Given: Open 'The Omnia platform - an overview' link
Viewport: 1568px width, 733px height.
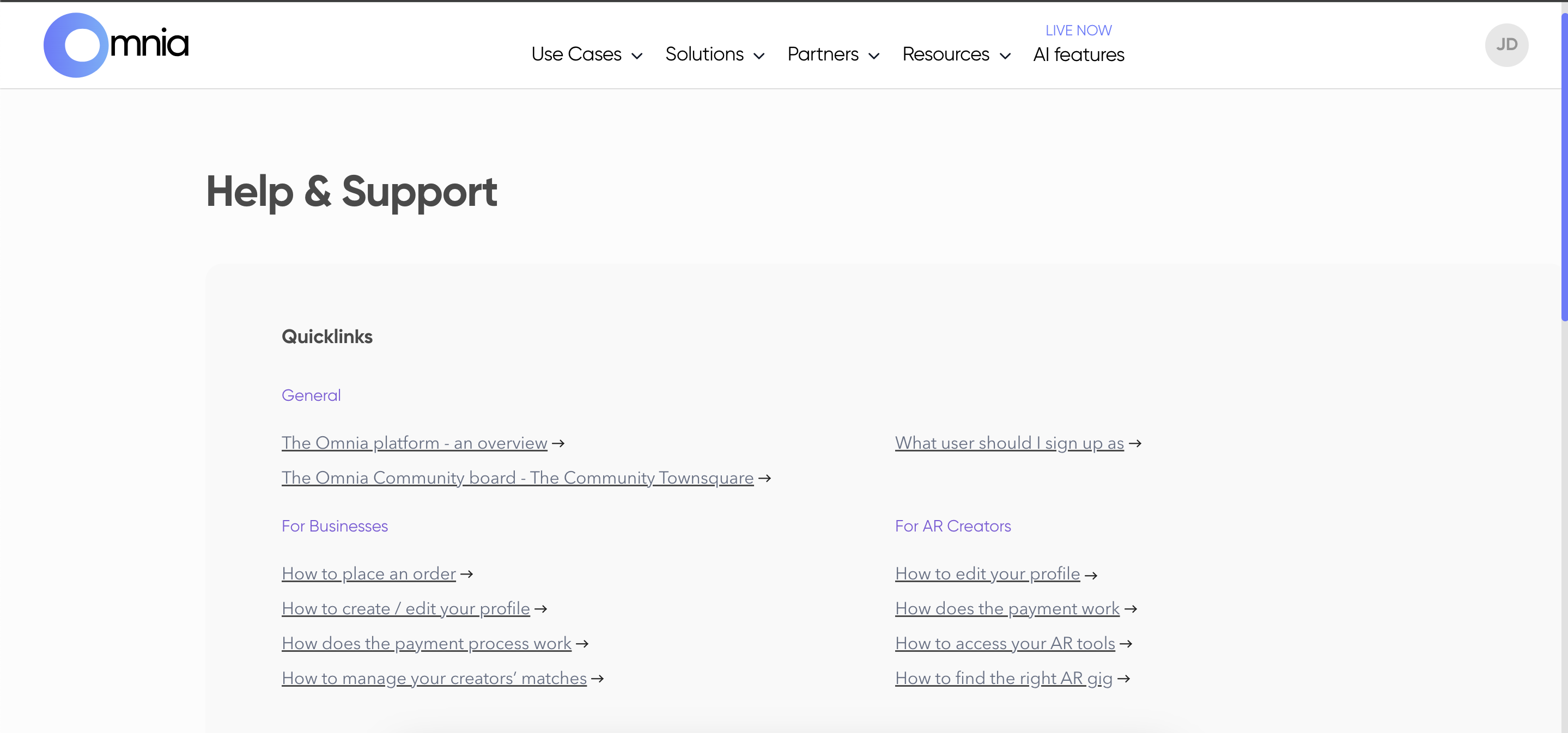Looking at the screenshot, I should 414,443.
